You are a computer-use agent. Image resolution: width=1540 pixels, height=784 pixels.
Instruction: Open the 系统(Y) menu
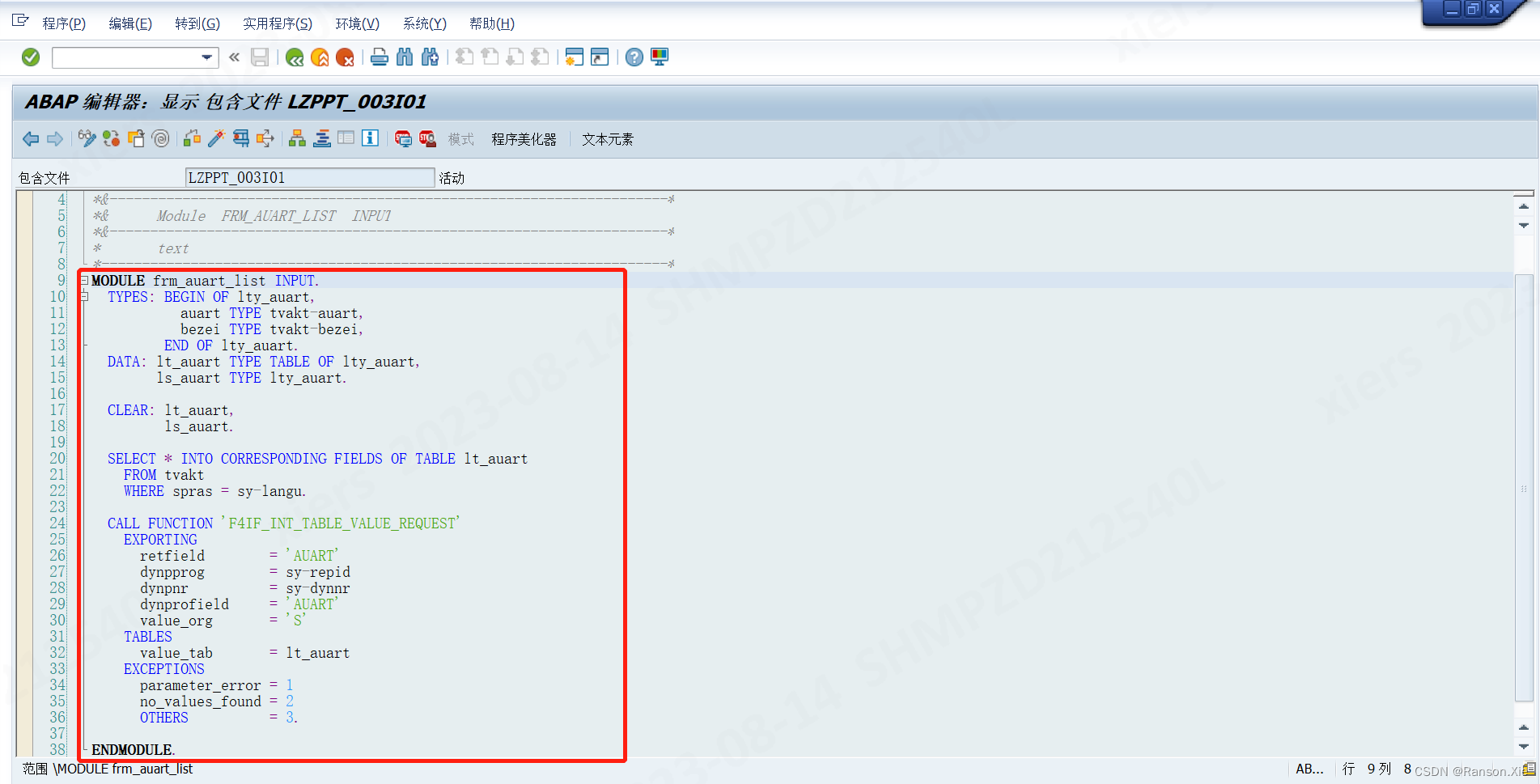pyautogui.click(x=423, y=23)
